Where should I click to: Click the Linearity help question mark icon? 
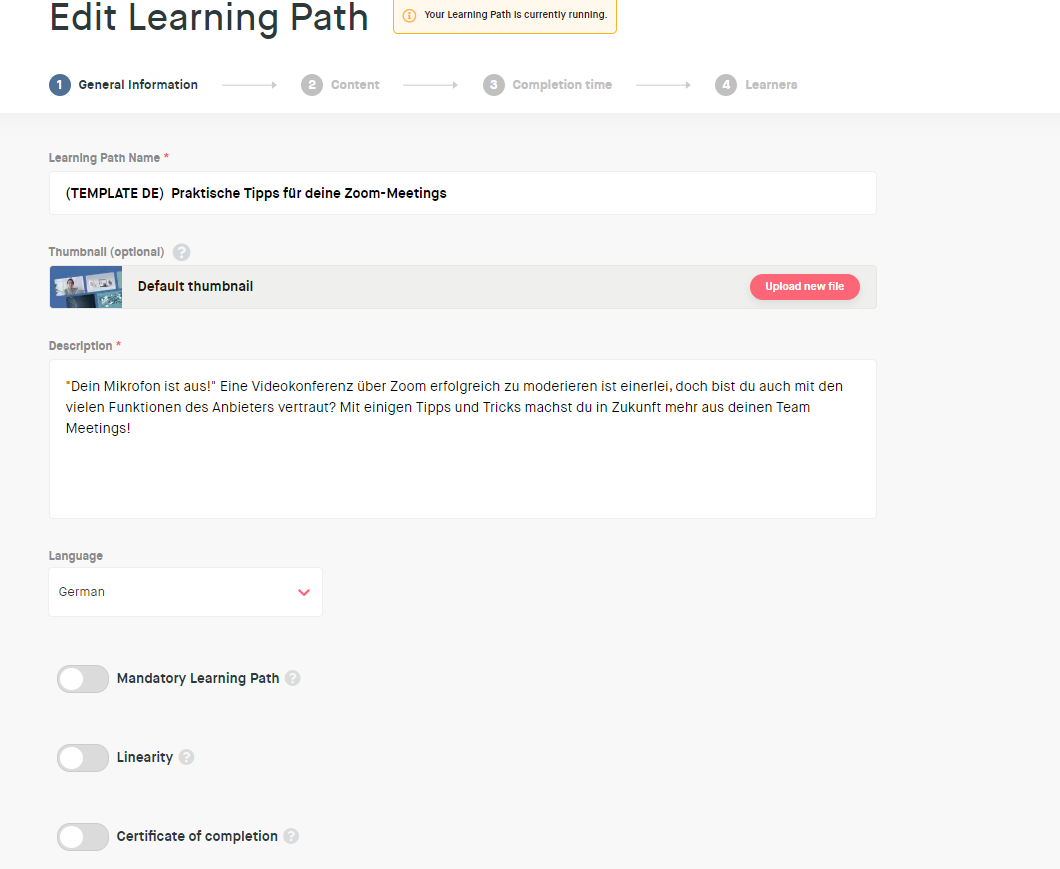187,757
